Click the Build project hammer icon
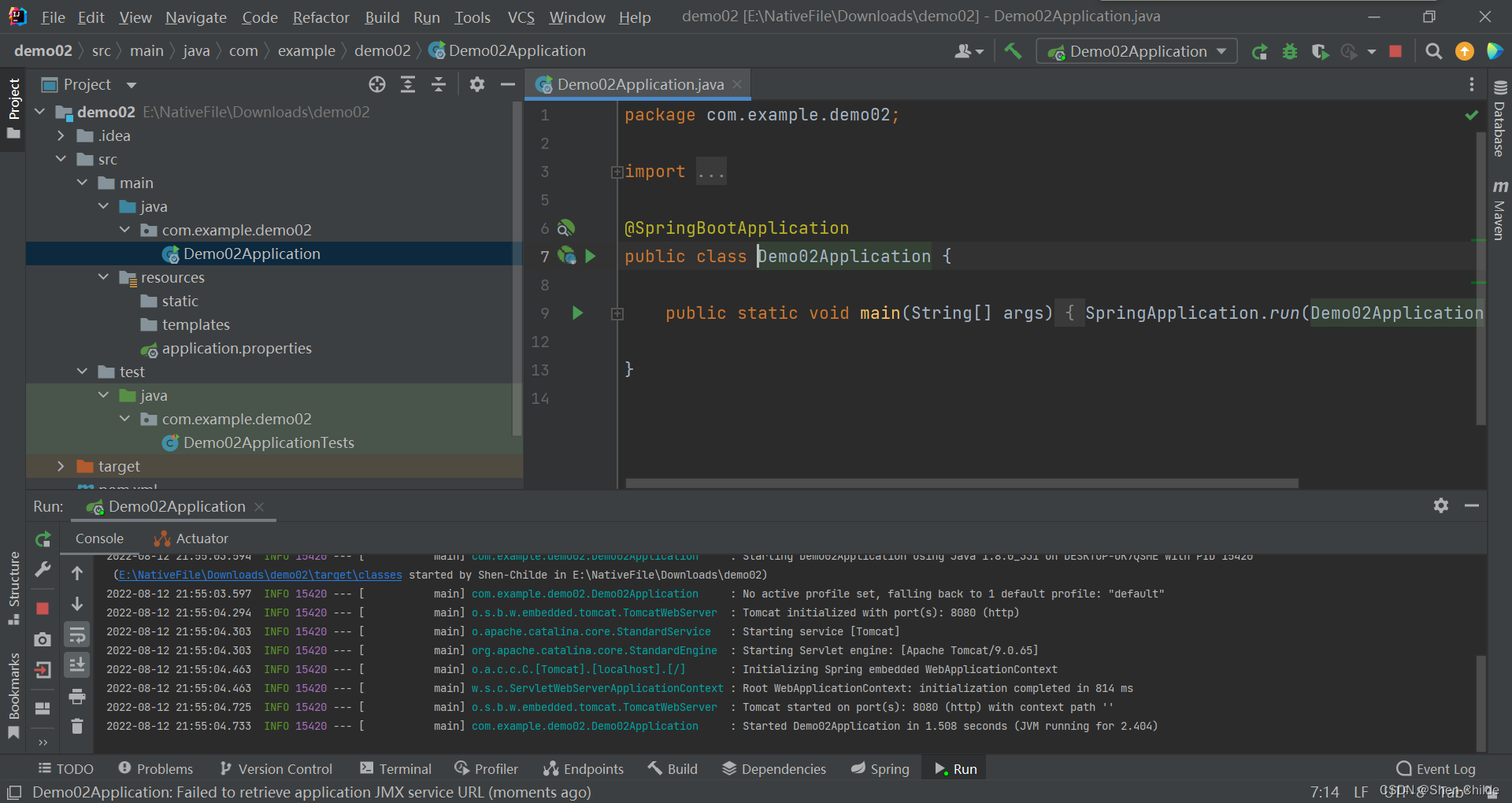 click(1013, 51)
